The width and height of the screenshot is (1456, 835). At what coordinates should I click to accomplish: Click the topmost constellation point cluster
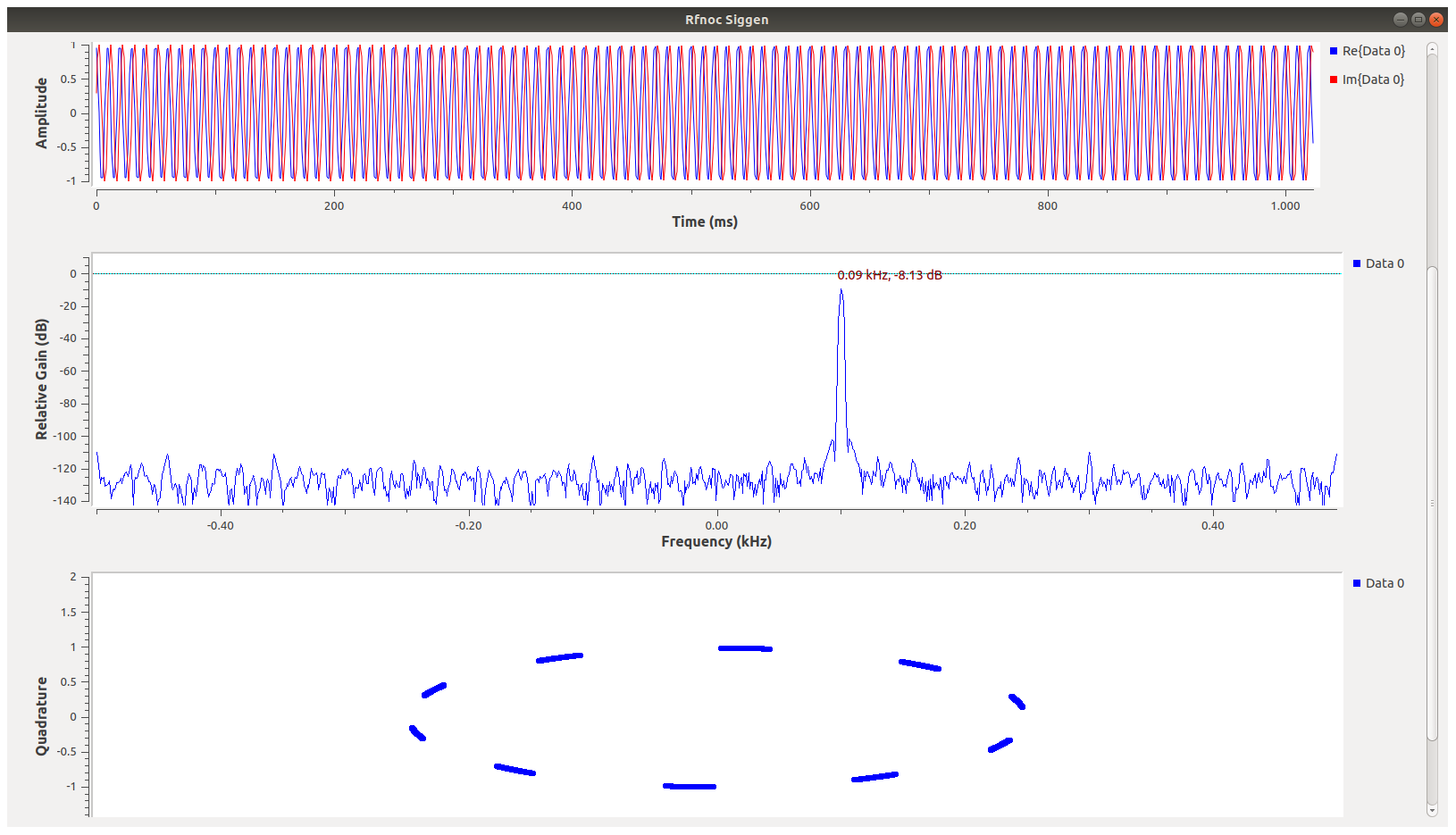(x=745, y=648)
